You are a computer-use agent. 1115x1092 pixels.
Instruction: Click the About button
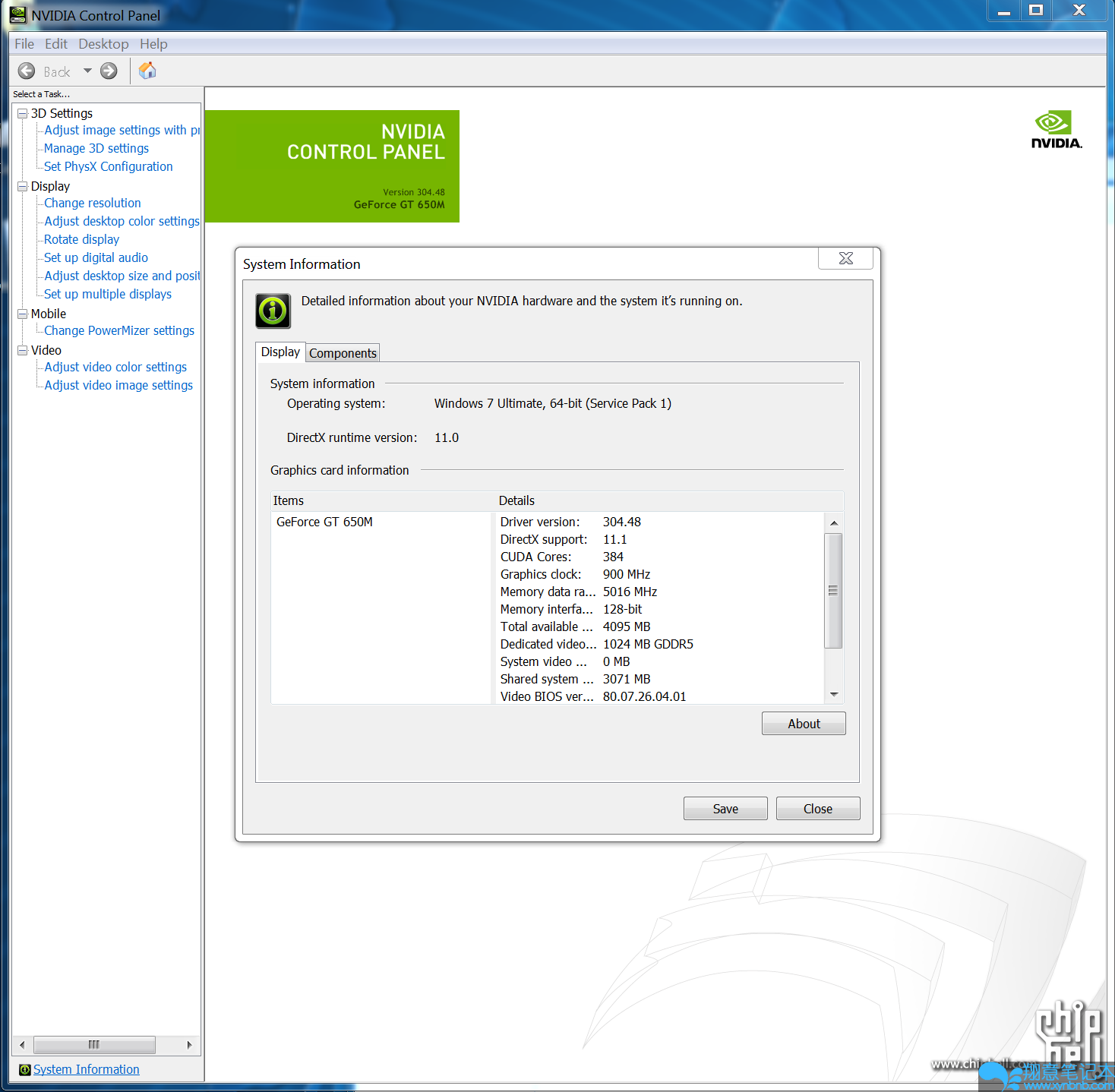tap(803, 724)
